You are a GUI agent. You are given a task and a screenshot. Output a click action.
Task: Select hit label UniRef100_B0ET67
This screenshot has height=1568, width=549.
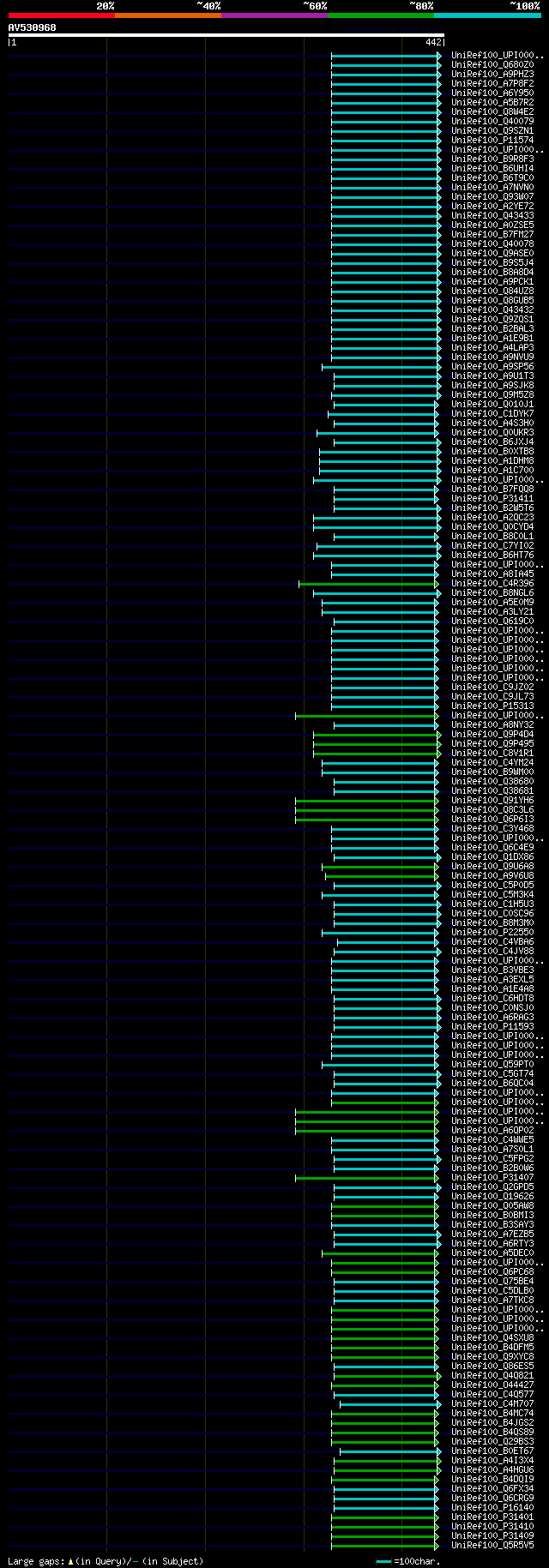[492, 1451]
